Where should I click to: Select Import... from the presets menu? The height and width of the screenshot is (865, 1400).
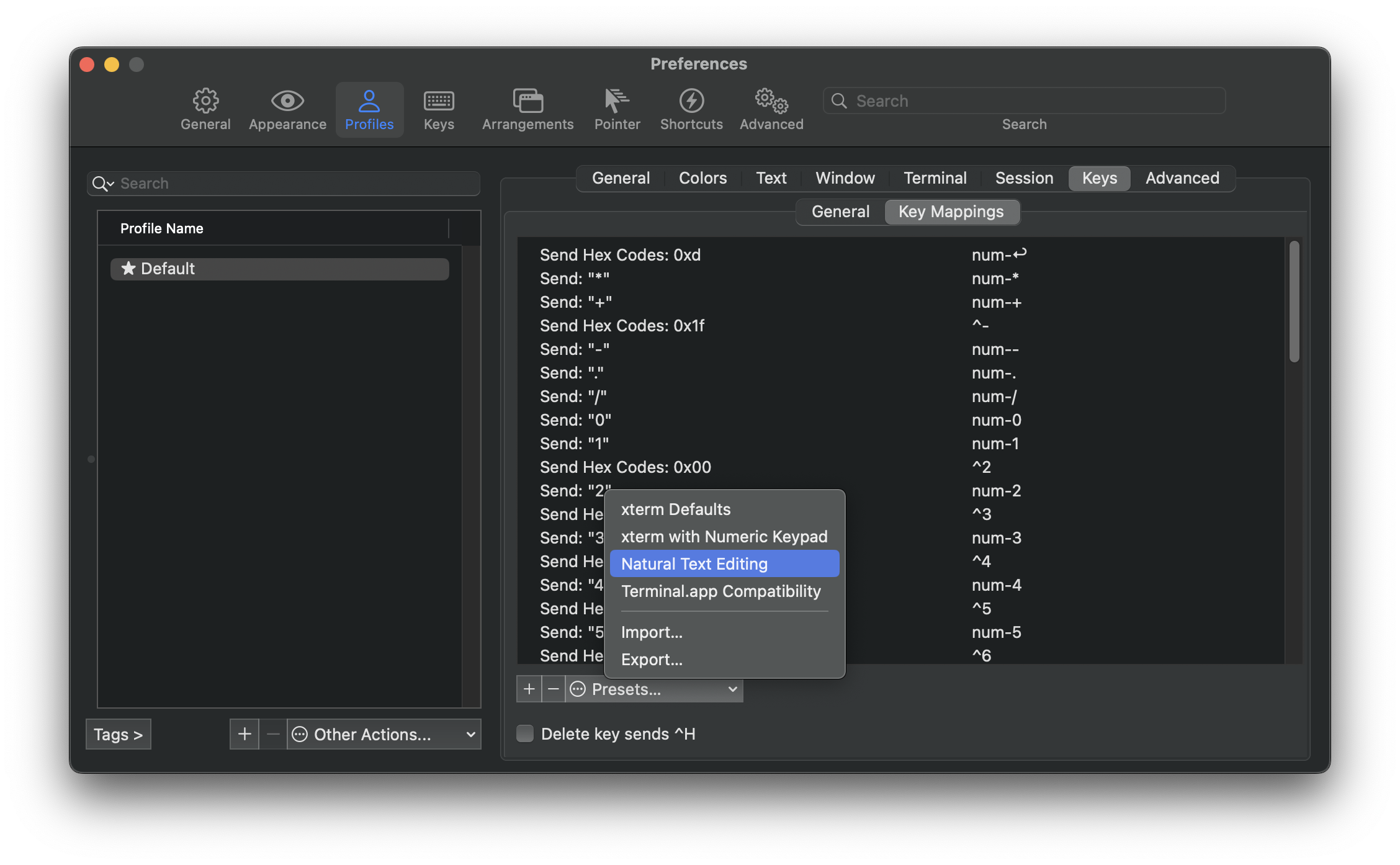pos(724,632)
